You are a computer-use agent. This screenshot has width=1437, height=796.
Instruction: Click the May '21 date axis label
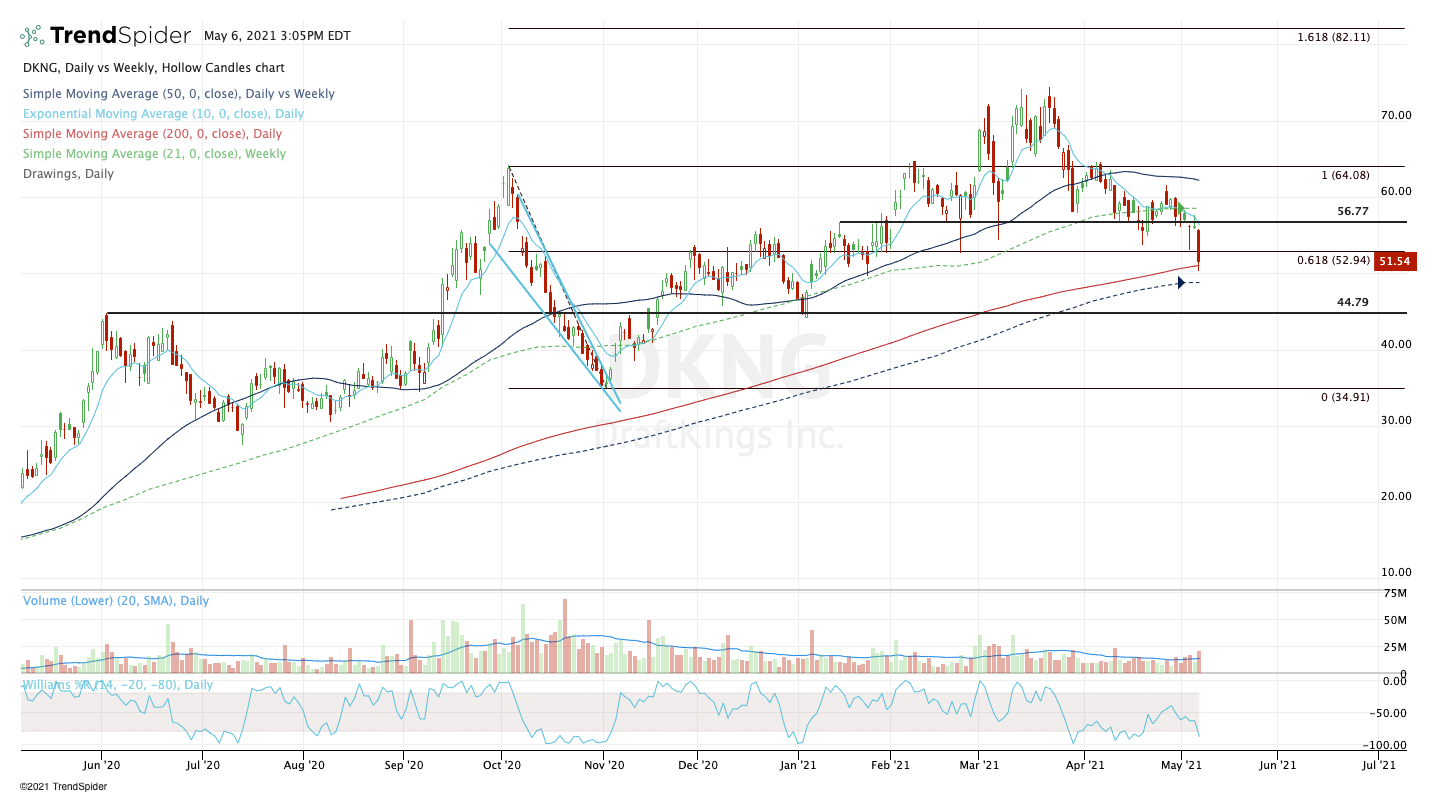click(x=1181, y=766)
